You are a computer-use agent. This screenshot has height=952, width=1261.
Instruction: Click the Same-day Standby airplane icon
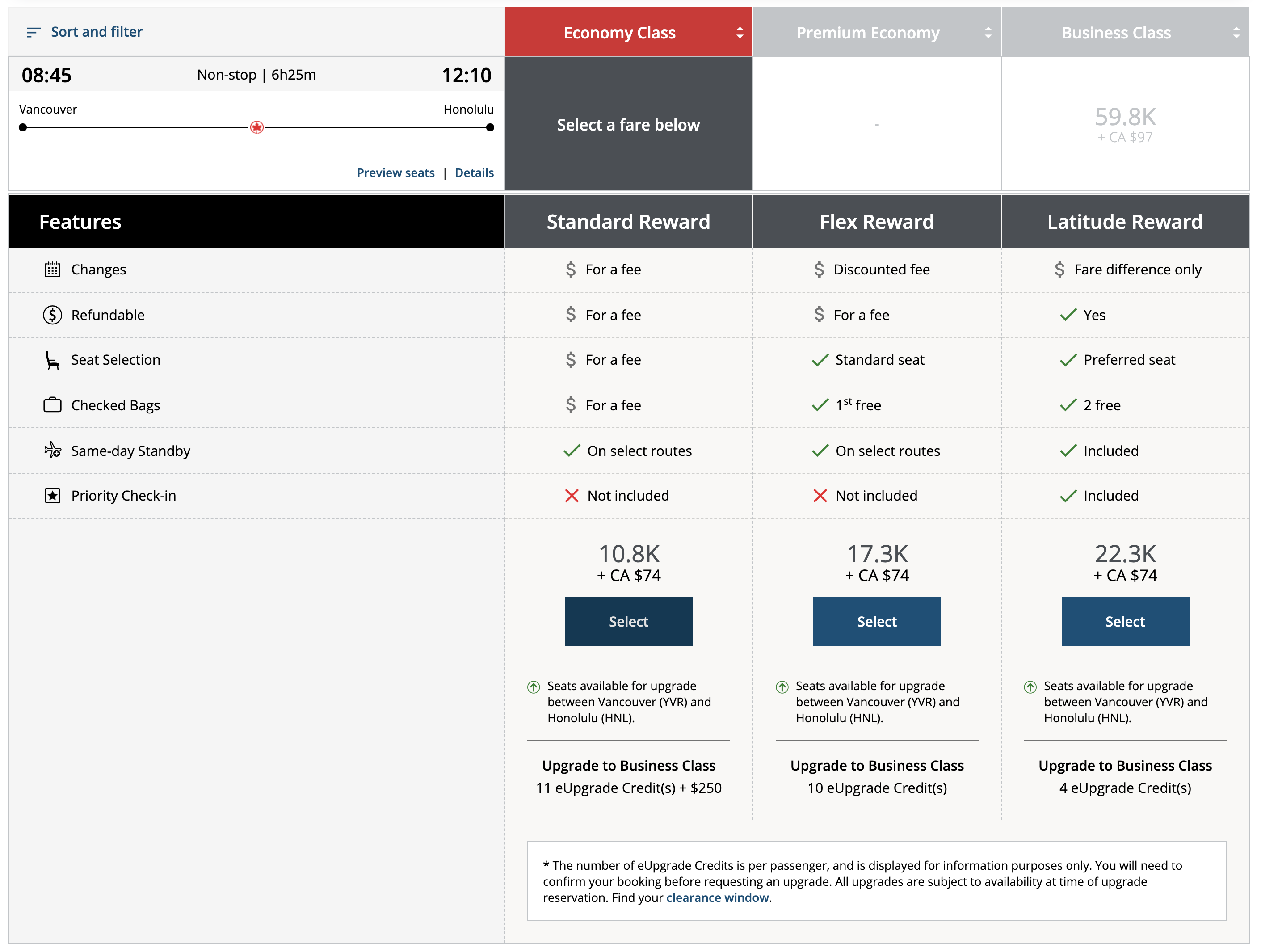[52, 451]
